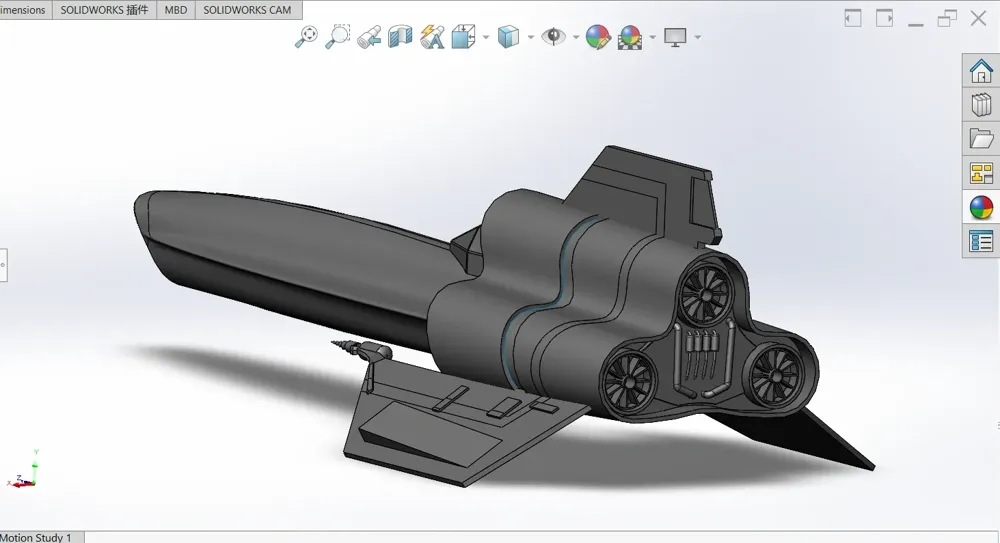Tile document window to the left

[853, 18]
